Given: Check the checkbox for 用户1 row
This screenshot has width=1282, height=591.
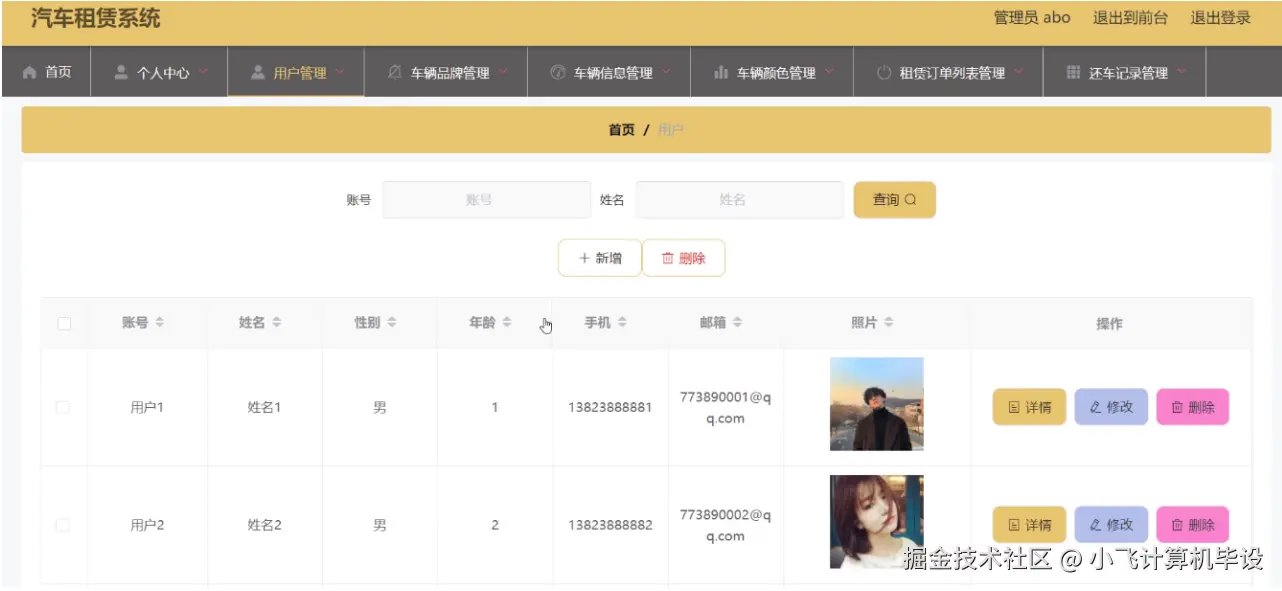Looking at the screenshot, I should click(x=63, y=407).
